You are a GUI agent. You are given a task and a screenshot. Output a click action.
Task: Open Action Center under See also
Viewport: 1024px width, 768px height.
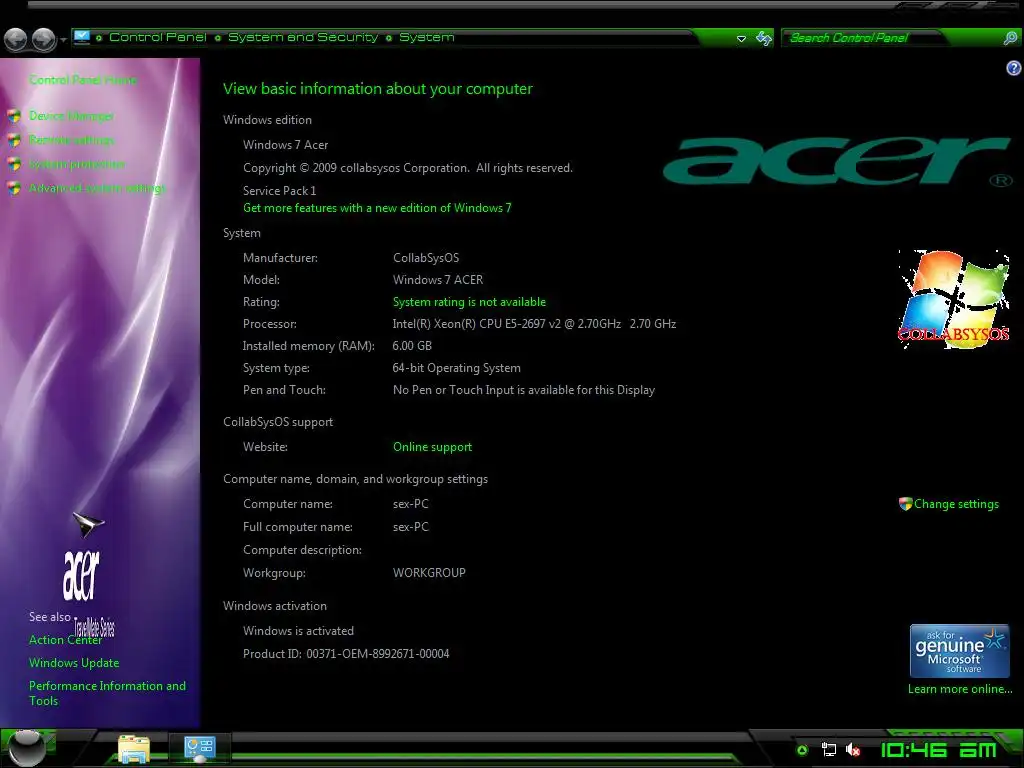coord(65,640)
